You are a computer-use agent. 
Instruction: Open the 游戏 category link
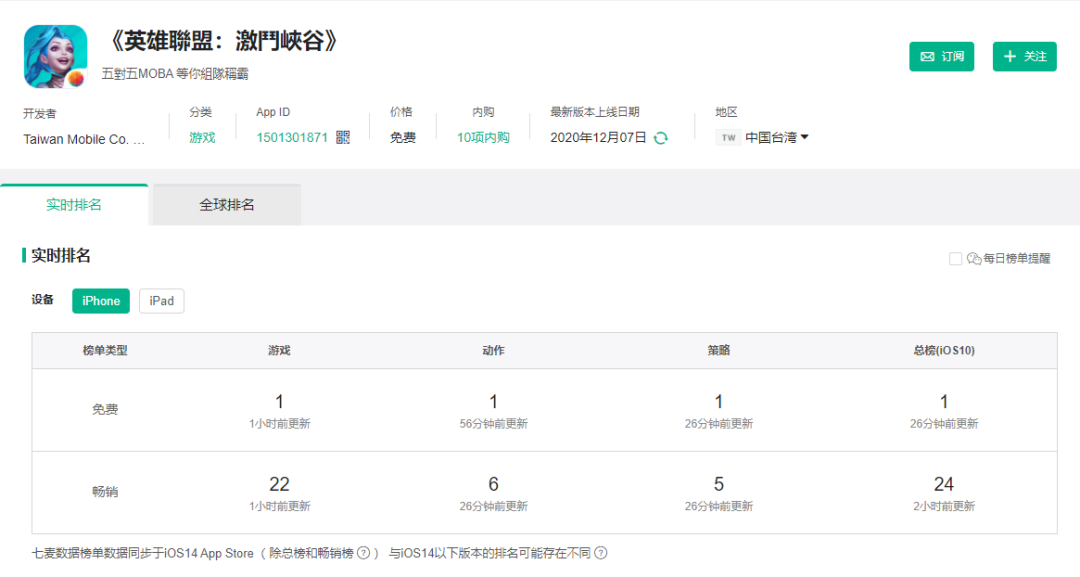click(x=202, y=138)
